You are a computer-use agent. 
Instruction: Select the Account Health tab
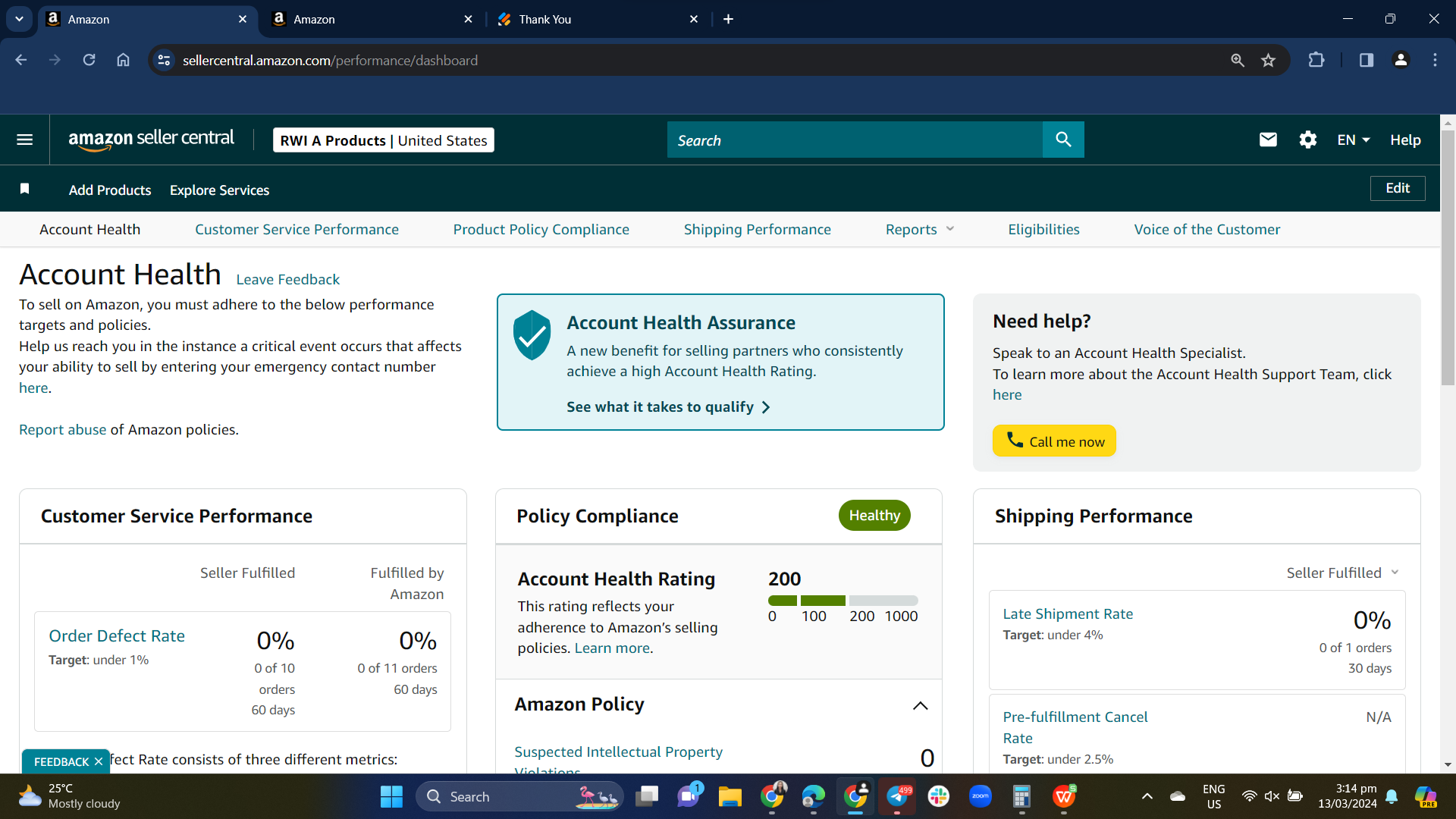coord(89,229)
